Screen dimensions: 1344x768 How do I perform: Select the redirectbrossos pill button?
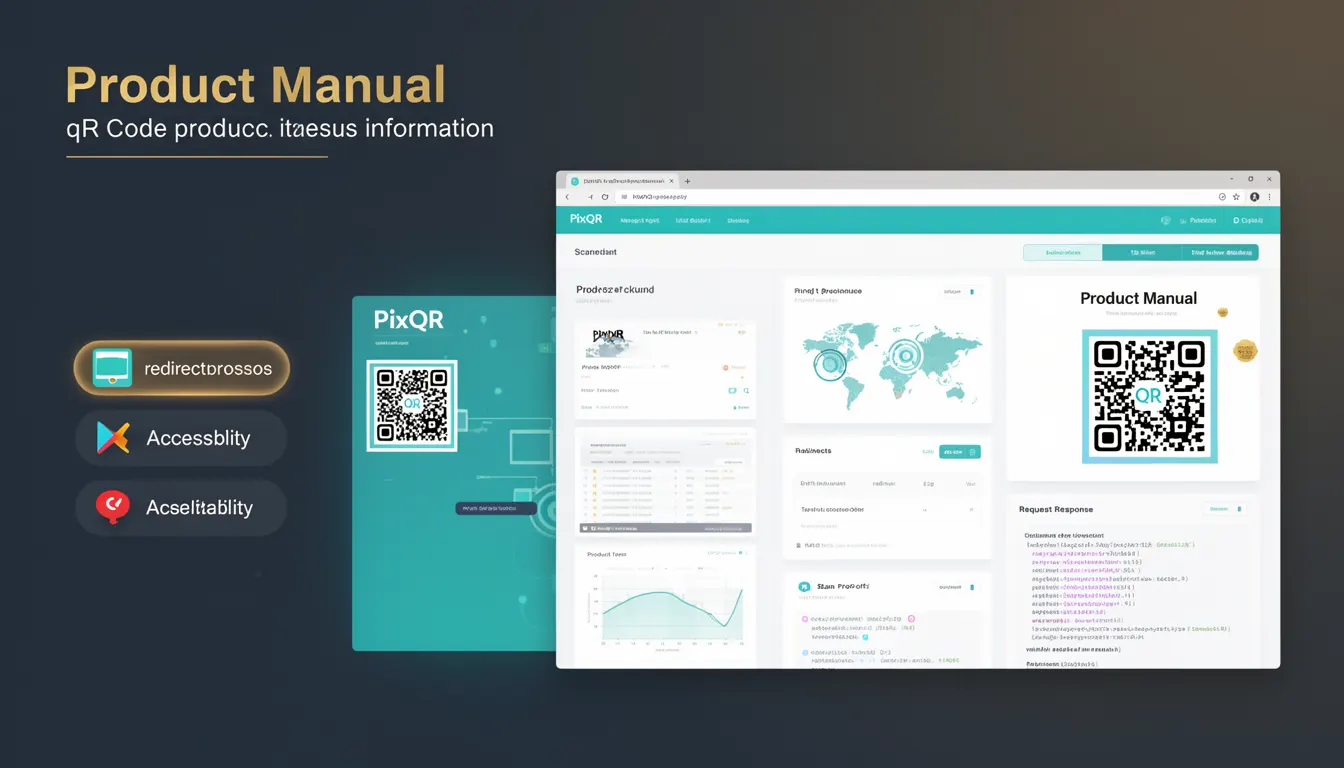(182, 368)
